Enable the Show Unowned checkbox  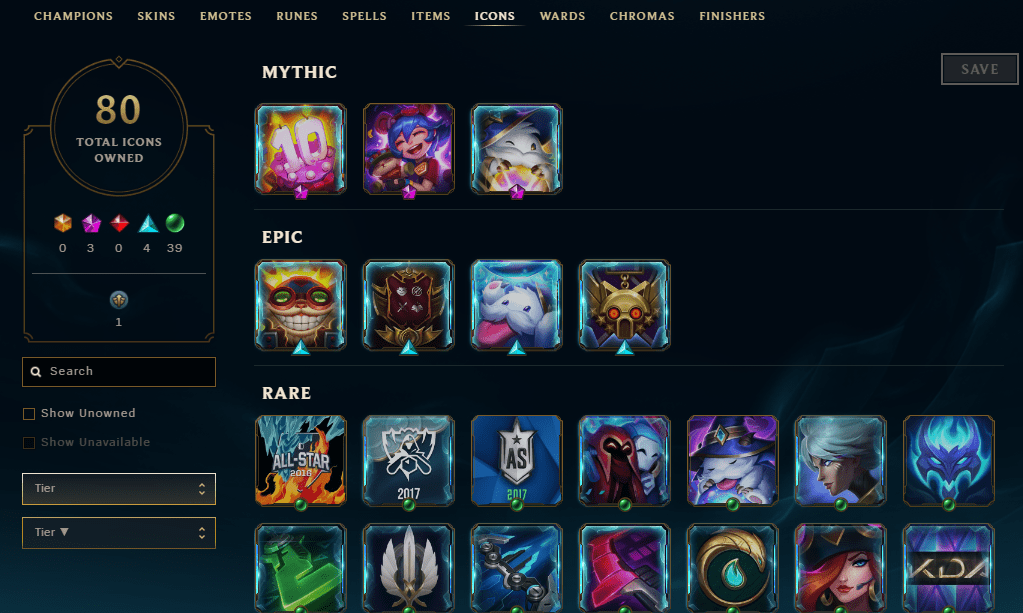[29, 413]
